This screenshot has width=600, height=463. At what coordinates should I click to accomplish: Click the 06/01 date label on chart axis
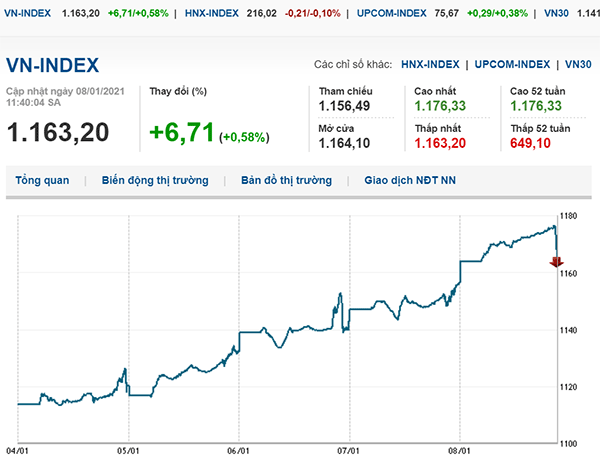239,450
